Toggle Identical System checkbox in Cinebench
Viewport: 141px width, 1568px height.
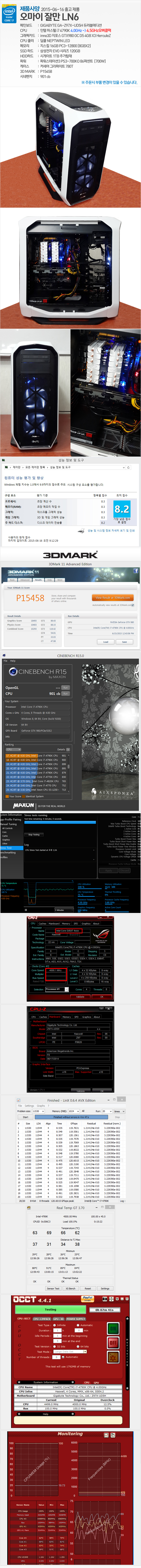23,796
